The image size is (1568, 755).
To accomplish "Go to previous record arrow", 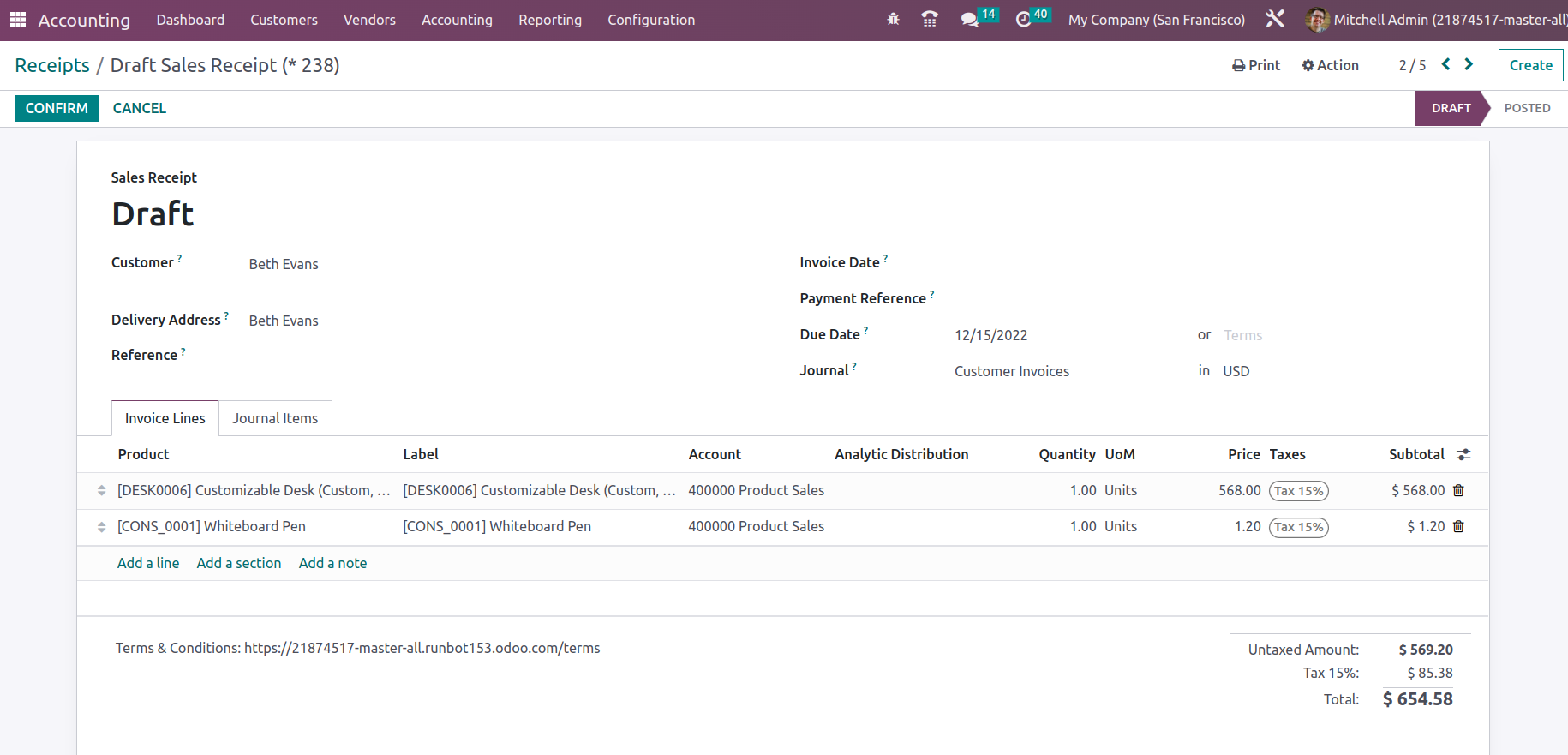I will click(x=1445, y=64).
